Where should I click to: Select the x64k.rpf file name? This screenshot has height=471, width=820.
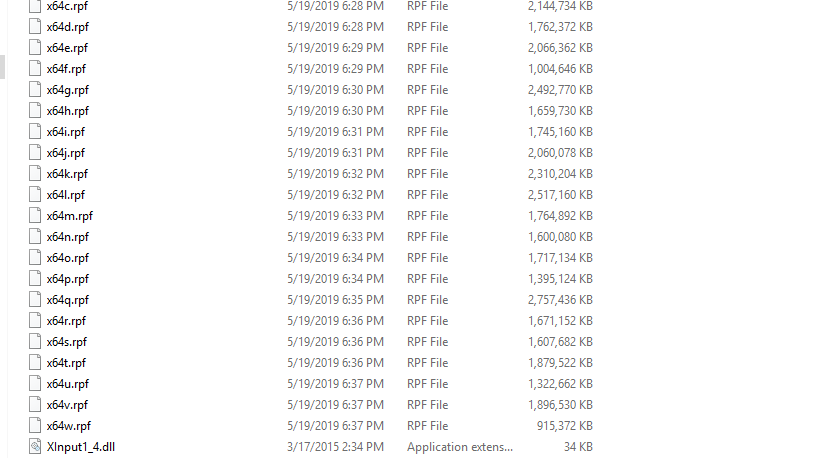(x=67, y=174)
